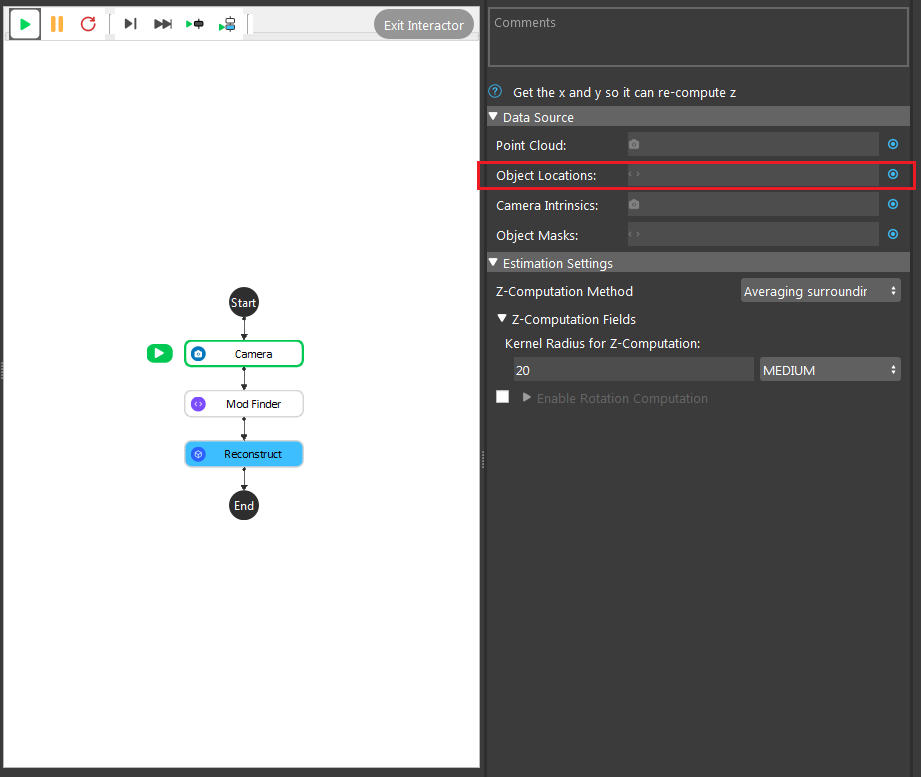Click the green run arrow beside the Camera node
This screenshot has height=777, width=921.
tap(159, 354)
